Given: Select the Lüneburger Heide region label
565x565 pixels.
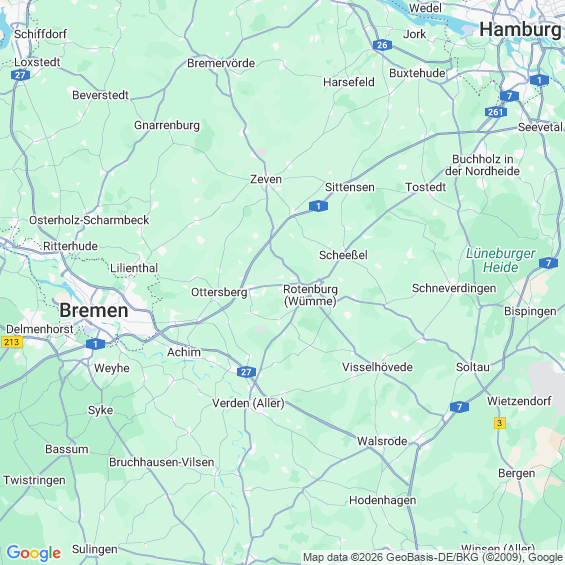Looking at the screenshot, I should [501, 261].
